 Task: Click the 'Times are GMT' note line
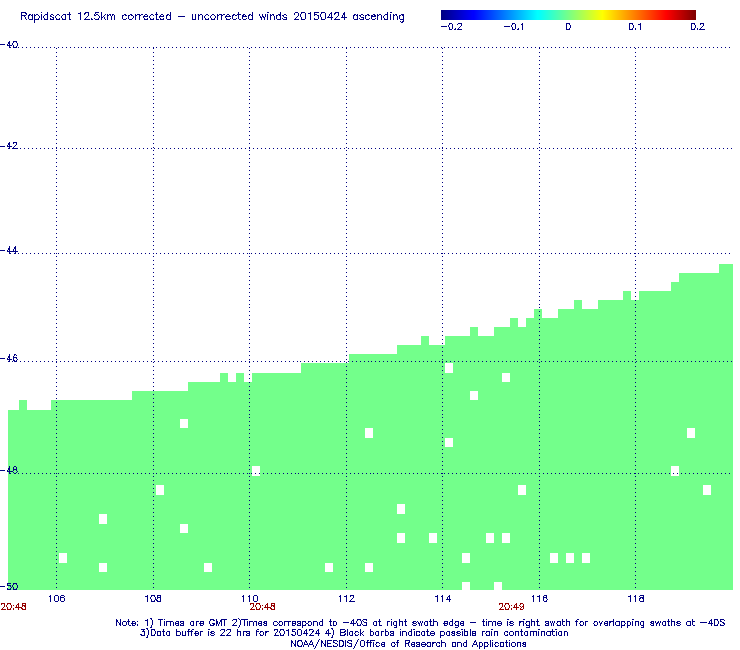(420, 623)
